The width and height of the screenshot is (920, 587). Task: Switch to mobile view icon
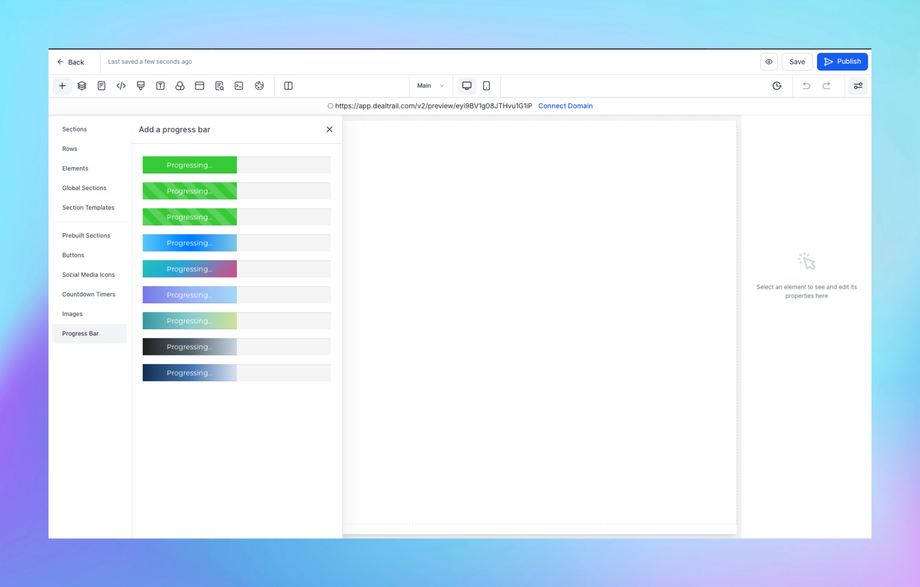coord(486,86)
